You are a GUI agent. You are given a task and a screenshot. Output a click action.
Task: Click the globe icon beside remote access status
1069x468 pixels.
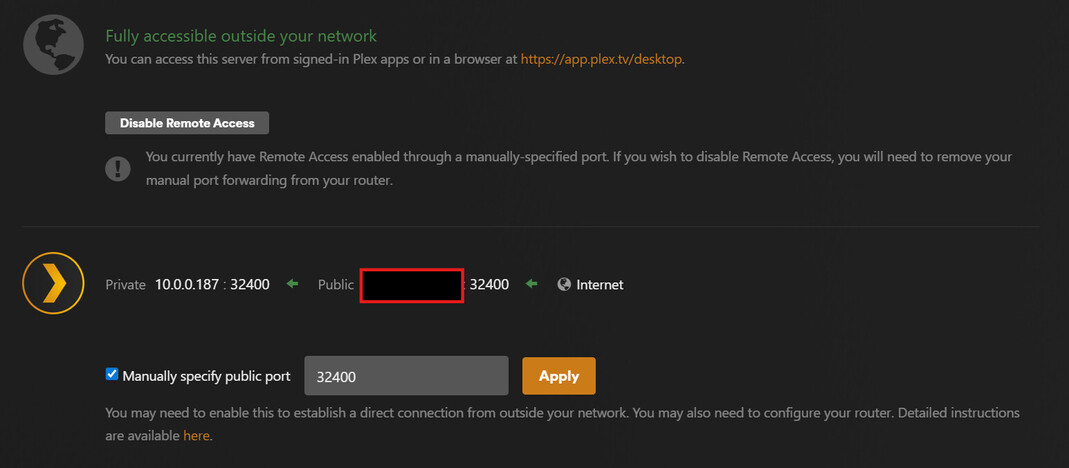[x=53, y=45]
